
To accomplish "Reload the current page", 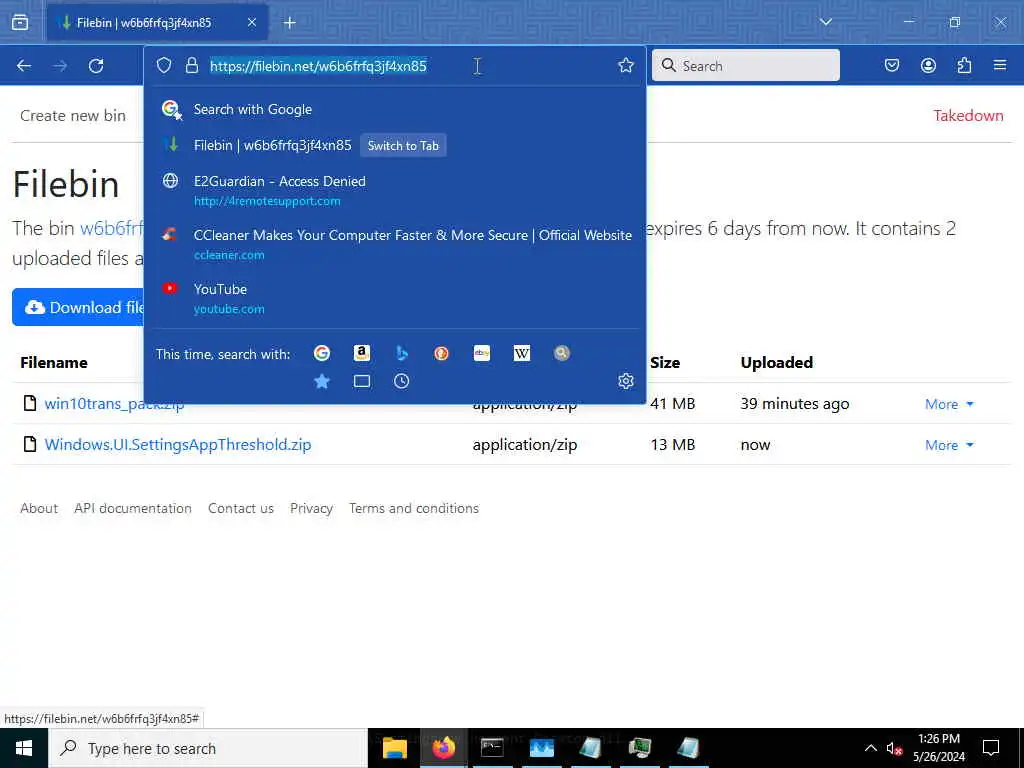I will pyautogui.click(x=96, y=65).
